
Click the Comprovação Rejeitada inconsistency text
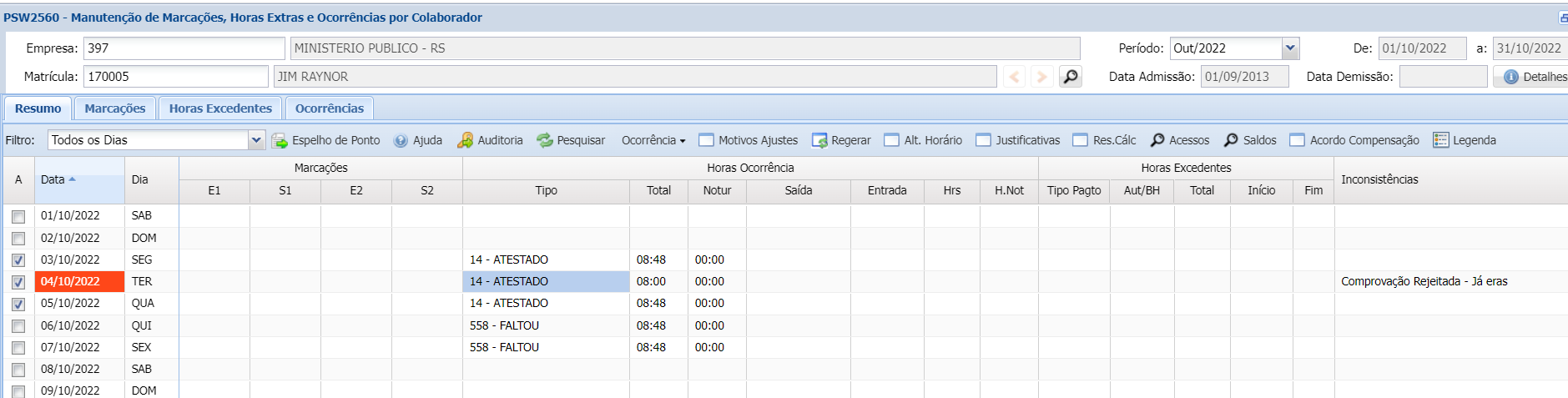coord(1424,282)
